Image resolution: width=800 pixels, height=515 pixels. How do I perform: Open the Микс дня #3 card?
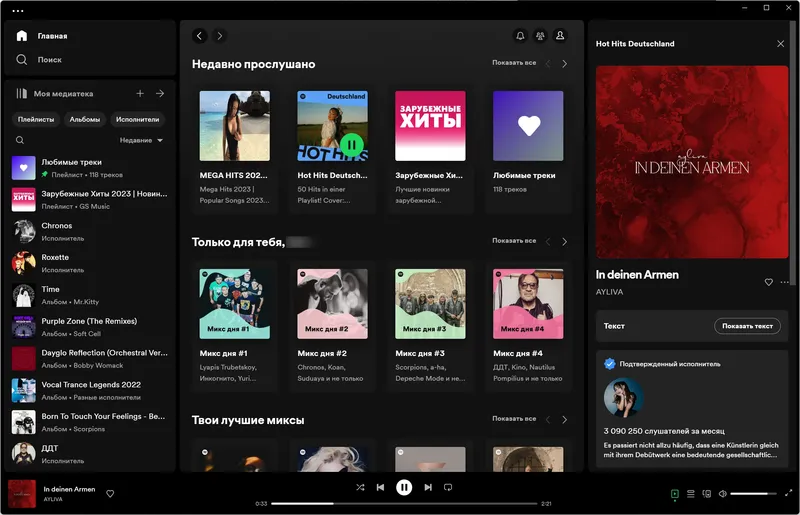coord(430,326)
